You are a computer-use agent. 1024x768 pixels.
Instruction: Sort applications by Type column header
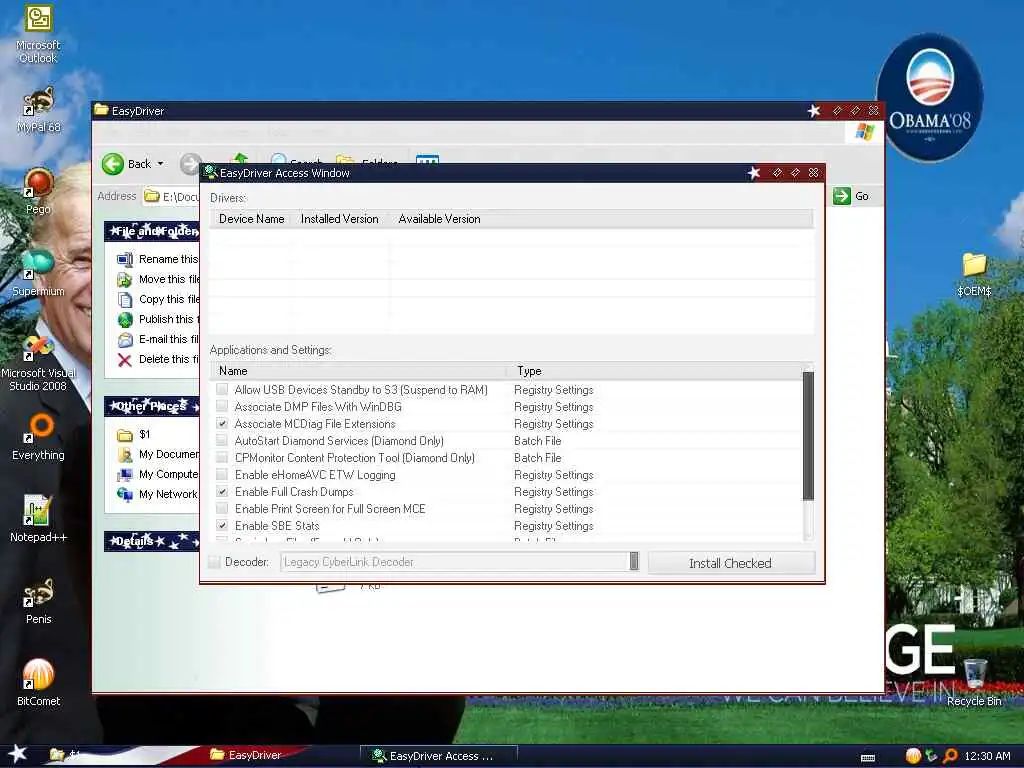pos(655,371)
